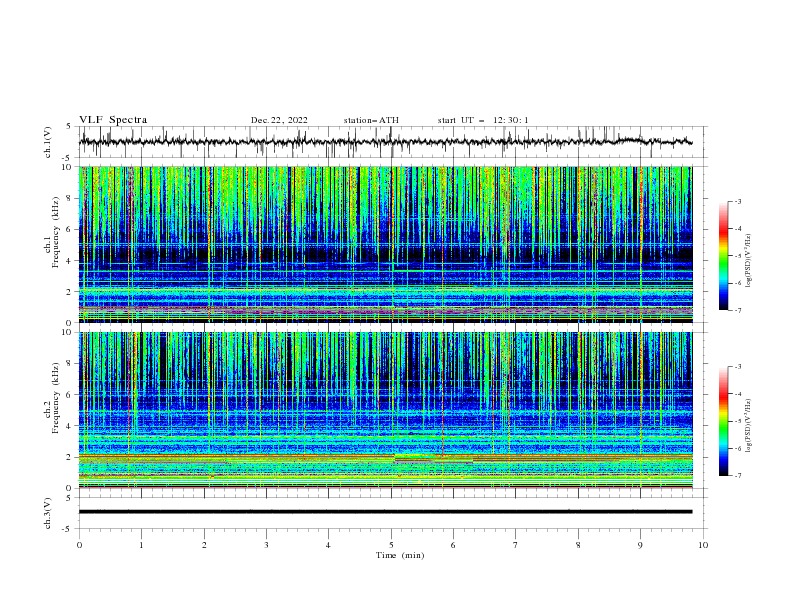Click the "-3" value on ch.1 color bar
The width and height of the screenshot is (792, 612).
pyautogui.click(x=738, y=201)
